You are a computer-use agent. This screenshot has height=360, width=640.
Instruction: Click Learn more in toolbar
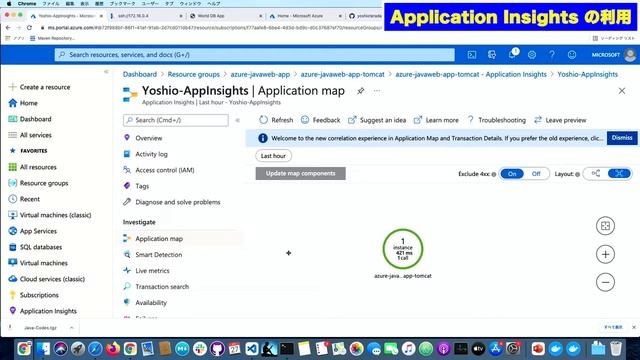(x=436, y=120)
